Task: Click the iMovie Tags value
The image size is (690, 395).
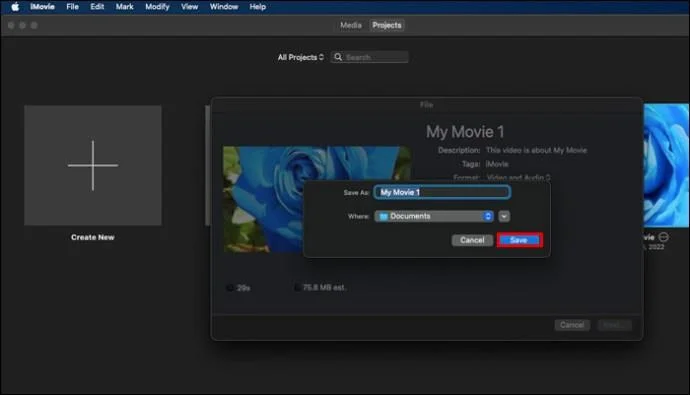Action: click(x=497, y=164)
